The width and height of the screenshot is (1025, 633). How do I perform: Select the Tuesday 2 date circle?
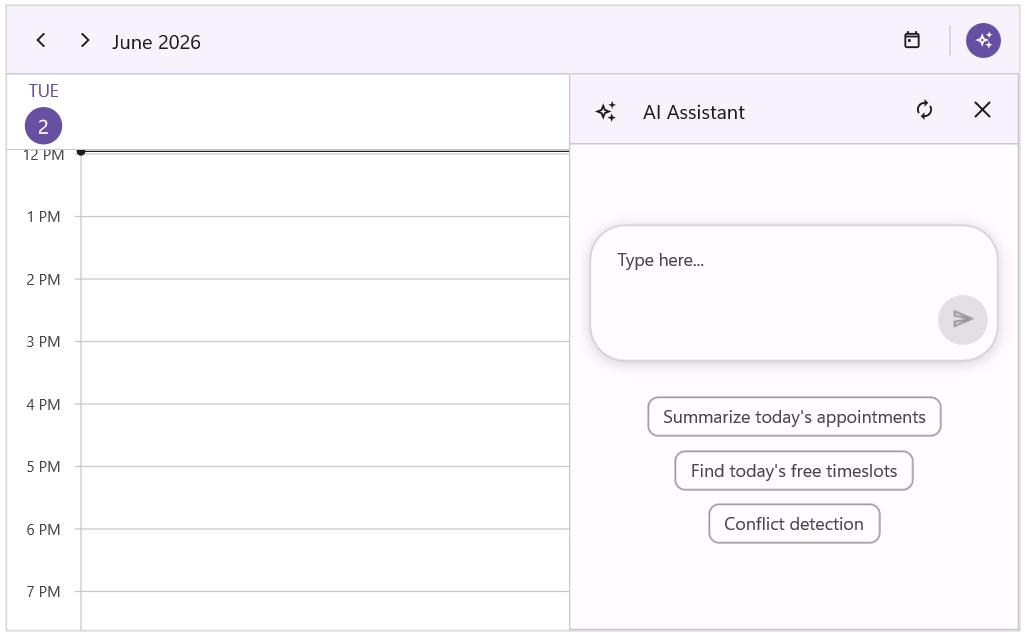click(x=43, y=126)
